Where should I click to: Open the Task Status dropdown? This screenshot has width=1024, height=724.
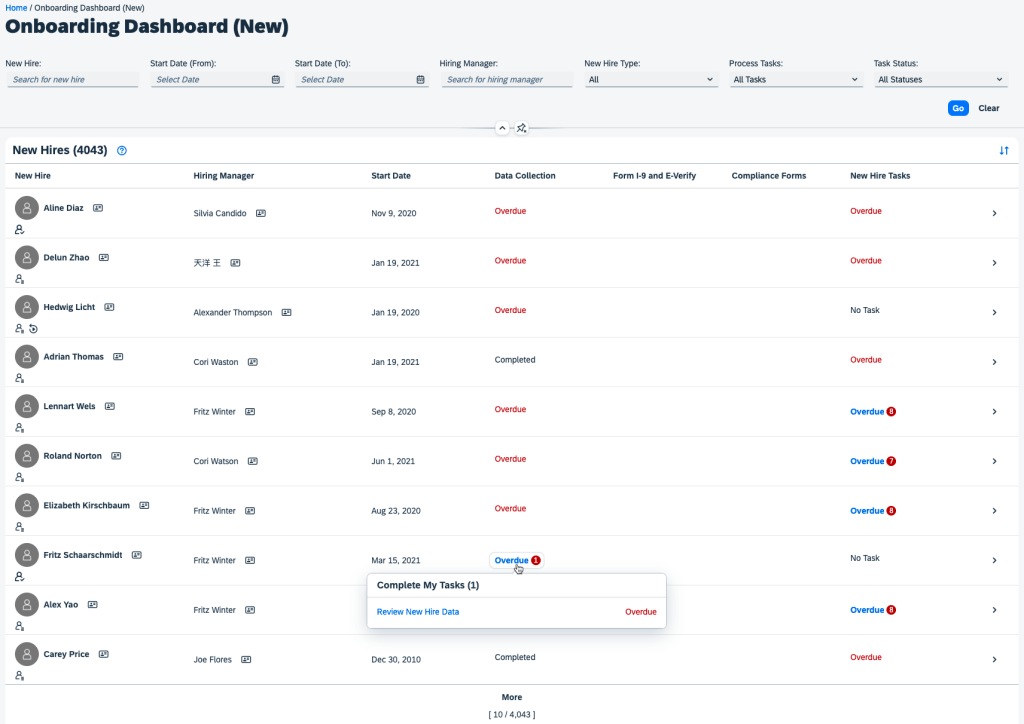[940, 80]
